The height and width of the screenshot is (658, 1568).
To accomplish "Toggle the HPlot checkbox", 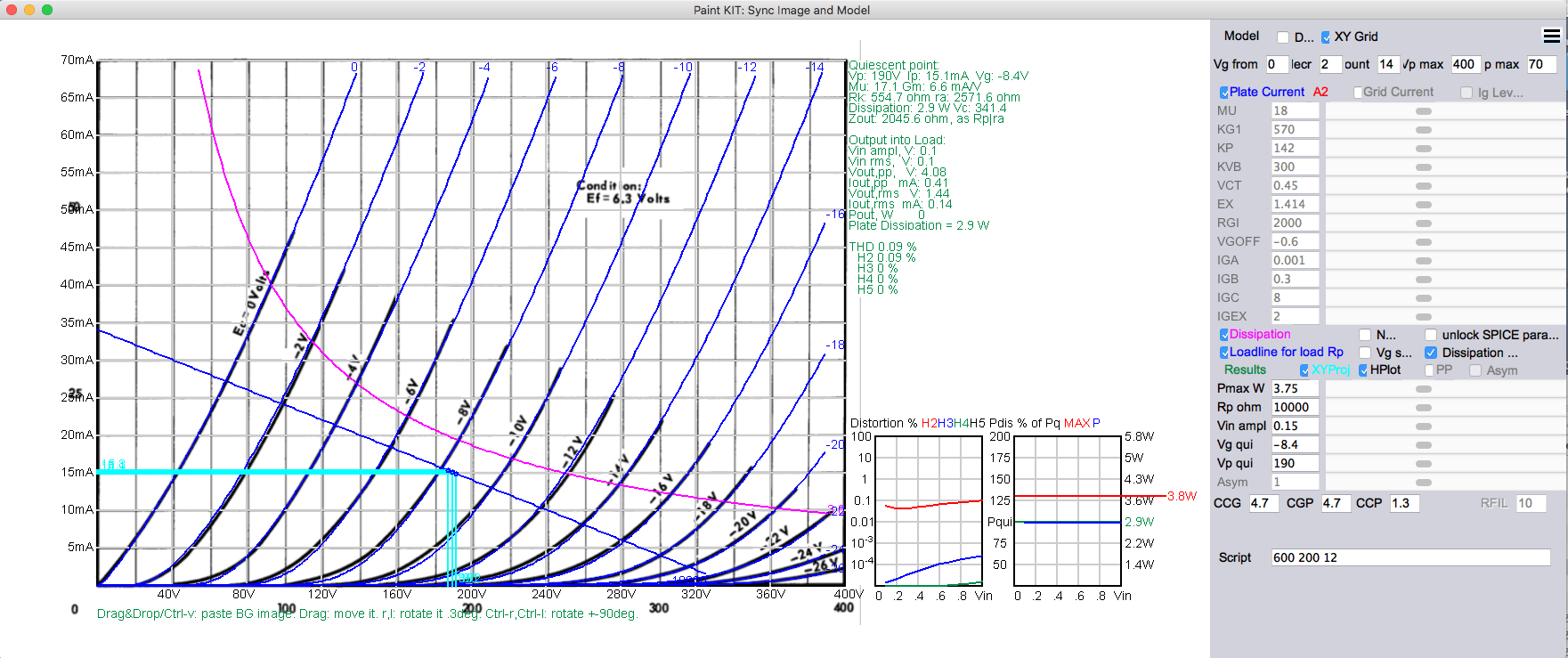I will (1363, 370).
